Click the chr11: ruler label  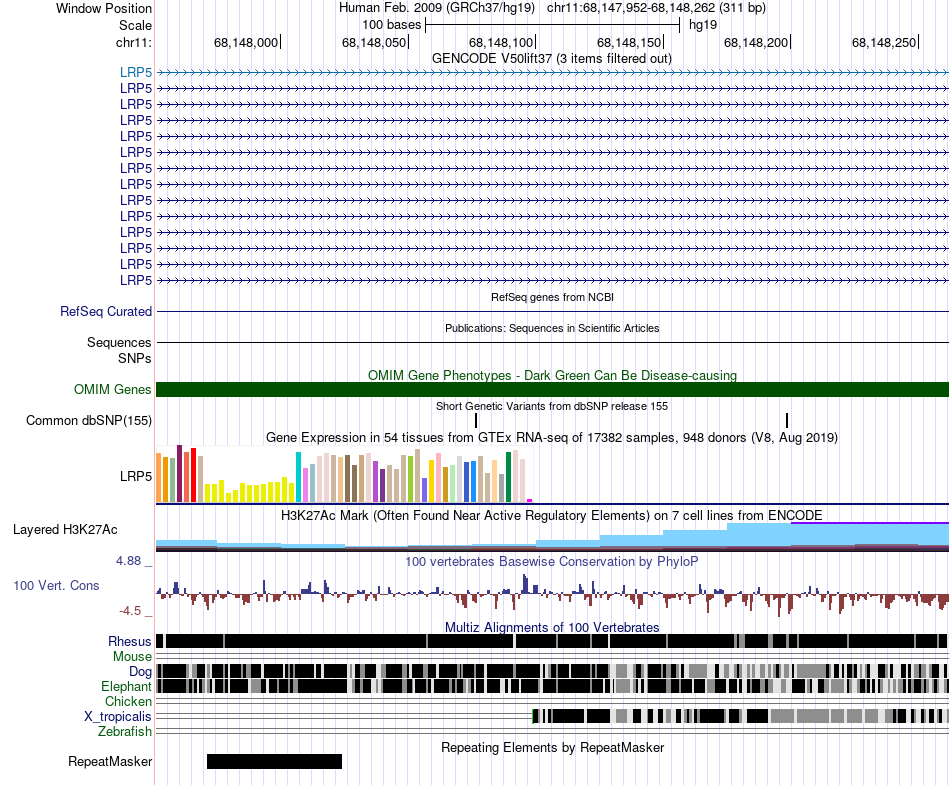pyautogui.click(x=133, y=42)
